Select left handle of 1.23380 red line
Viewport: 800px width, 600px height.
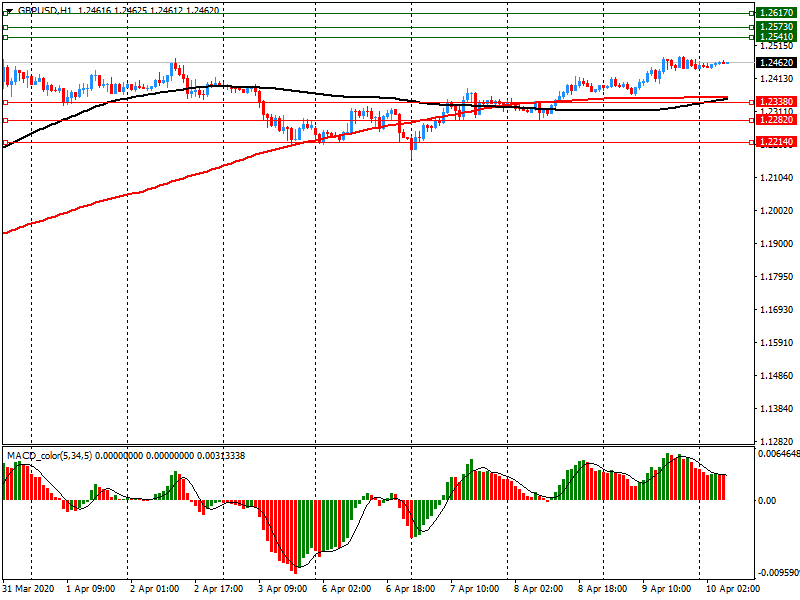(x=6, y=102)
